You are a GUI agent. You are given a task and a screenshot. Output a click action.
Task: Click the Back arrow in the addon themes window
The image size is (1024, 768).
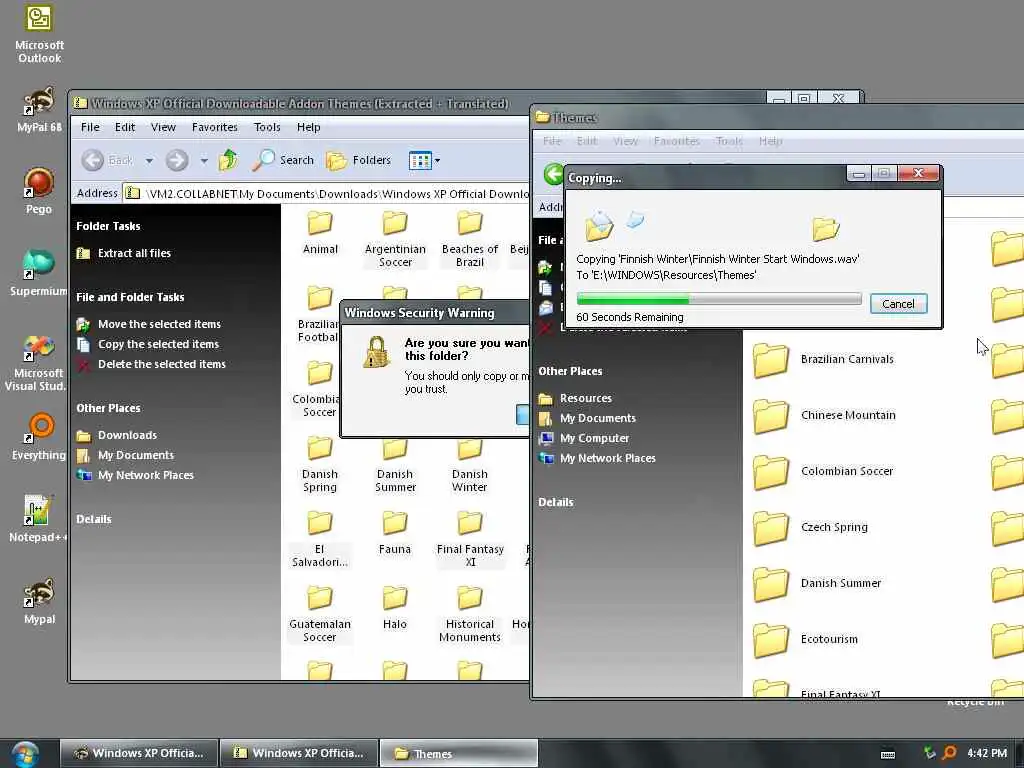coord(93,160)
